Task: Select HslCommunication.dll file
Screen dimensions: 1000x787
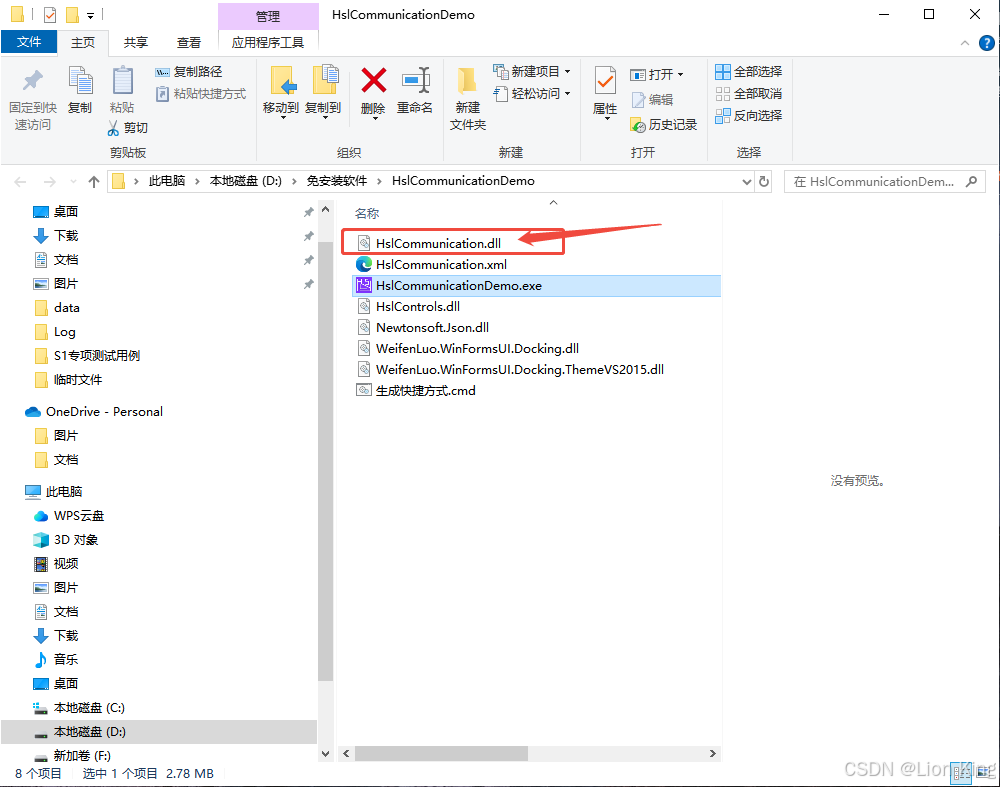Action: click(x=438, y=243)
